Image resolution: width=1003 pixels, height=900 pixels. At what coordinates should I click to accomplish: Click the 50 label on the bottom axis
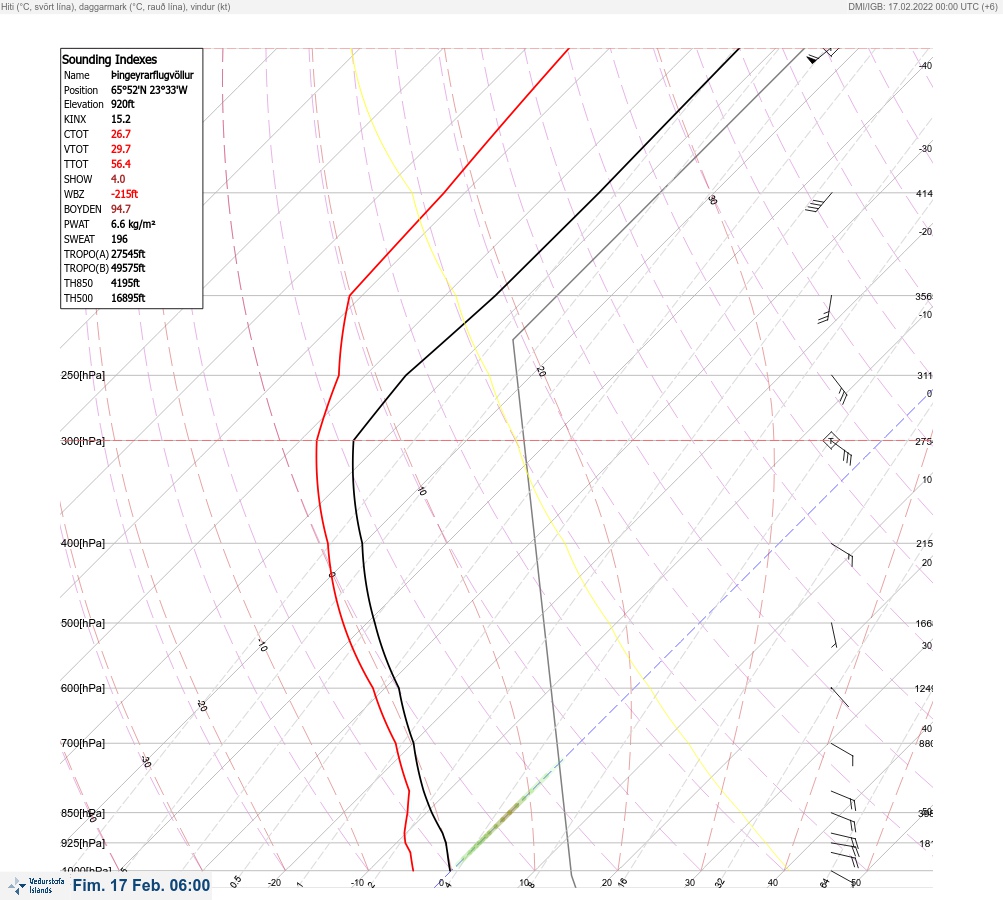click(856, 883)
